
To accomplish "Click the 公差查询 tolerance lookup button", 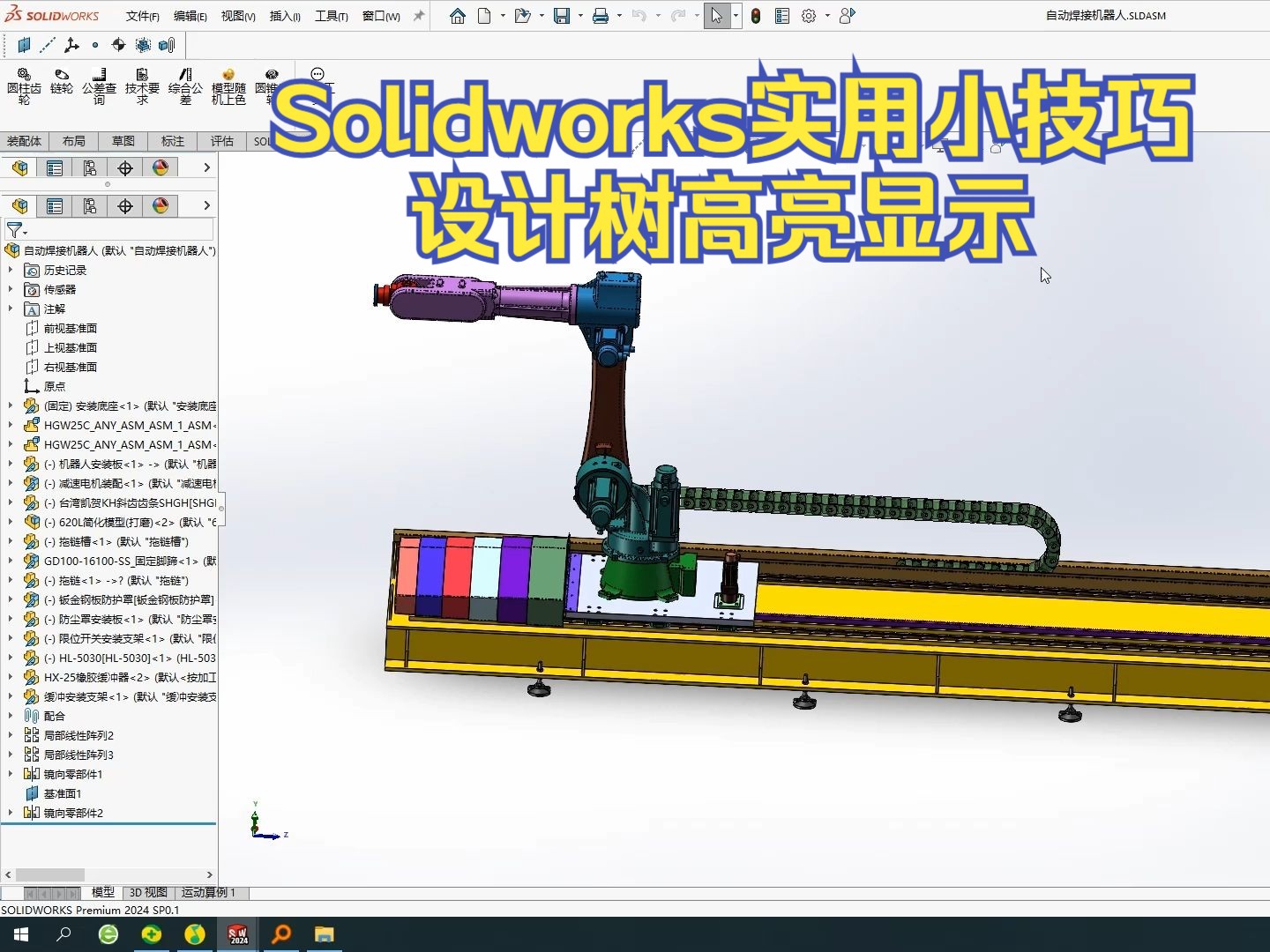I will click(x=99, y=86).
